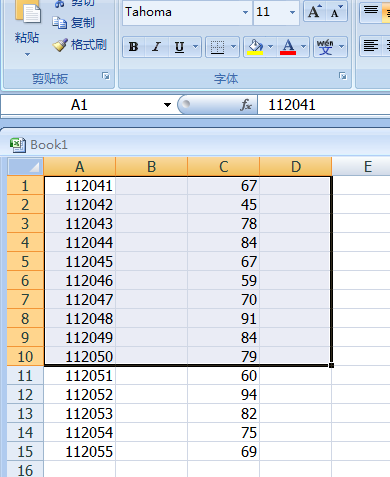This screenshot has width=390, height=477.
Task: Click cell containing 112044
Action: click(80, 242)
